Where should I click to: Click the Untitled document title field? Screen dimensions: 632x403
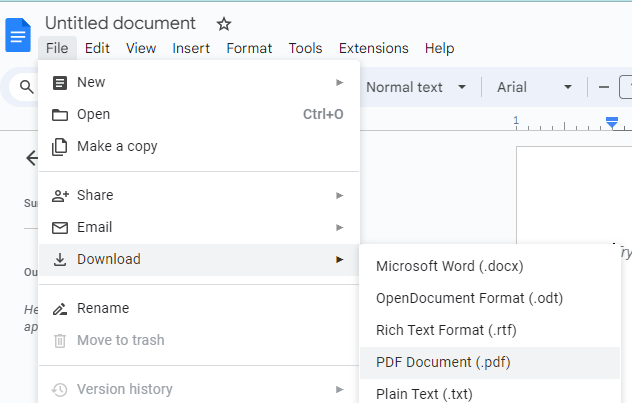tap(120, 23)
